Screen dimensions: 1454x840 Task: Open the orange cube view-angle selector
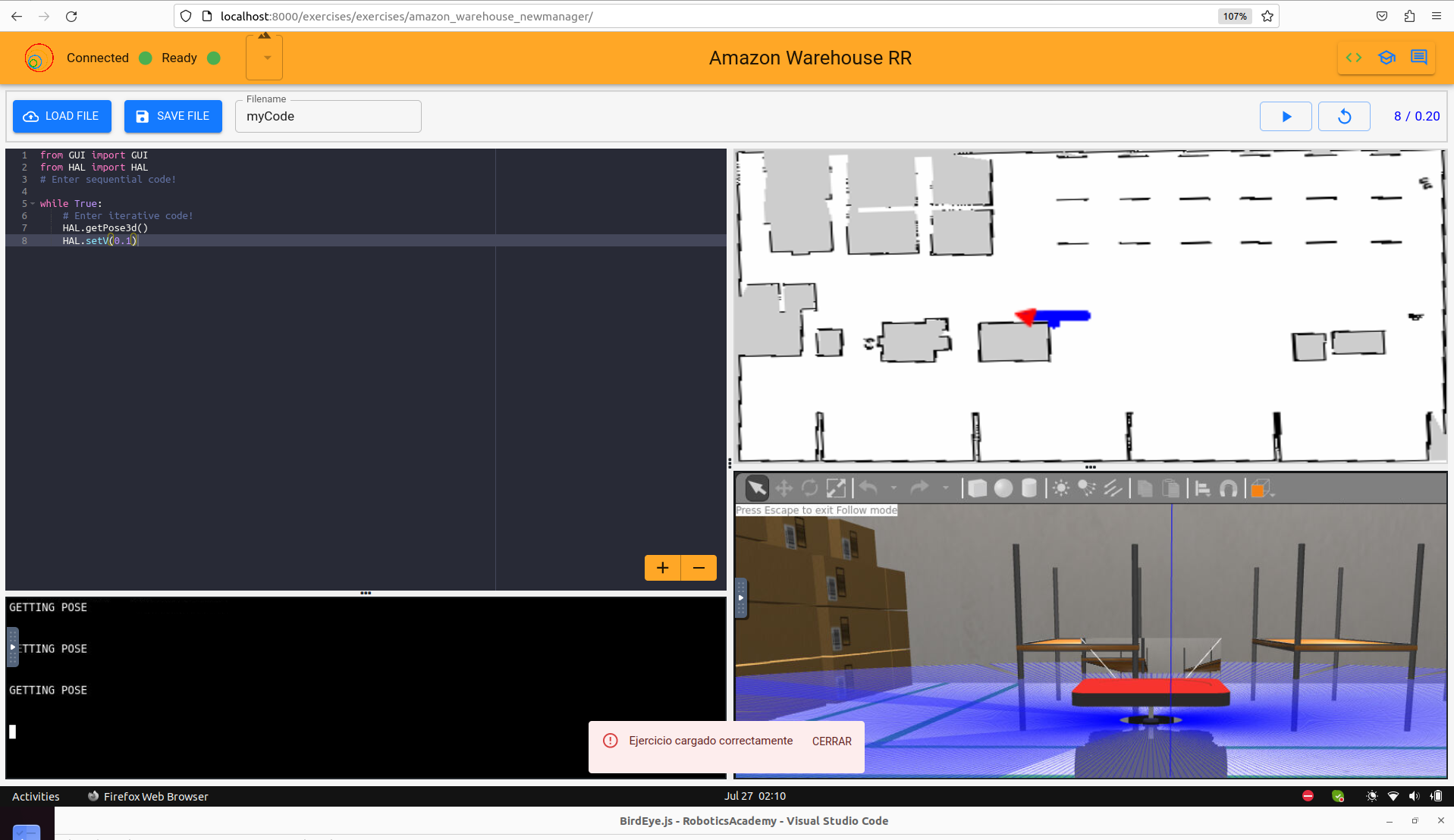(1261, 488)
